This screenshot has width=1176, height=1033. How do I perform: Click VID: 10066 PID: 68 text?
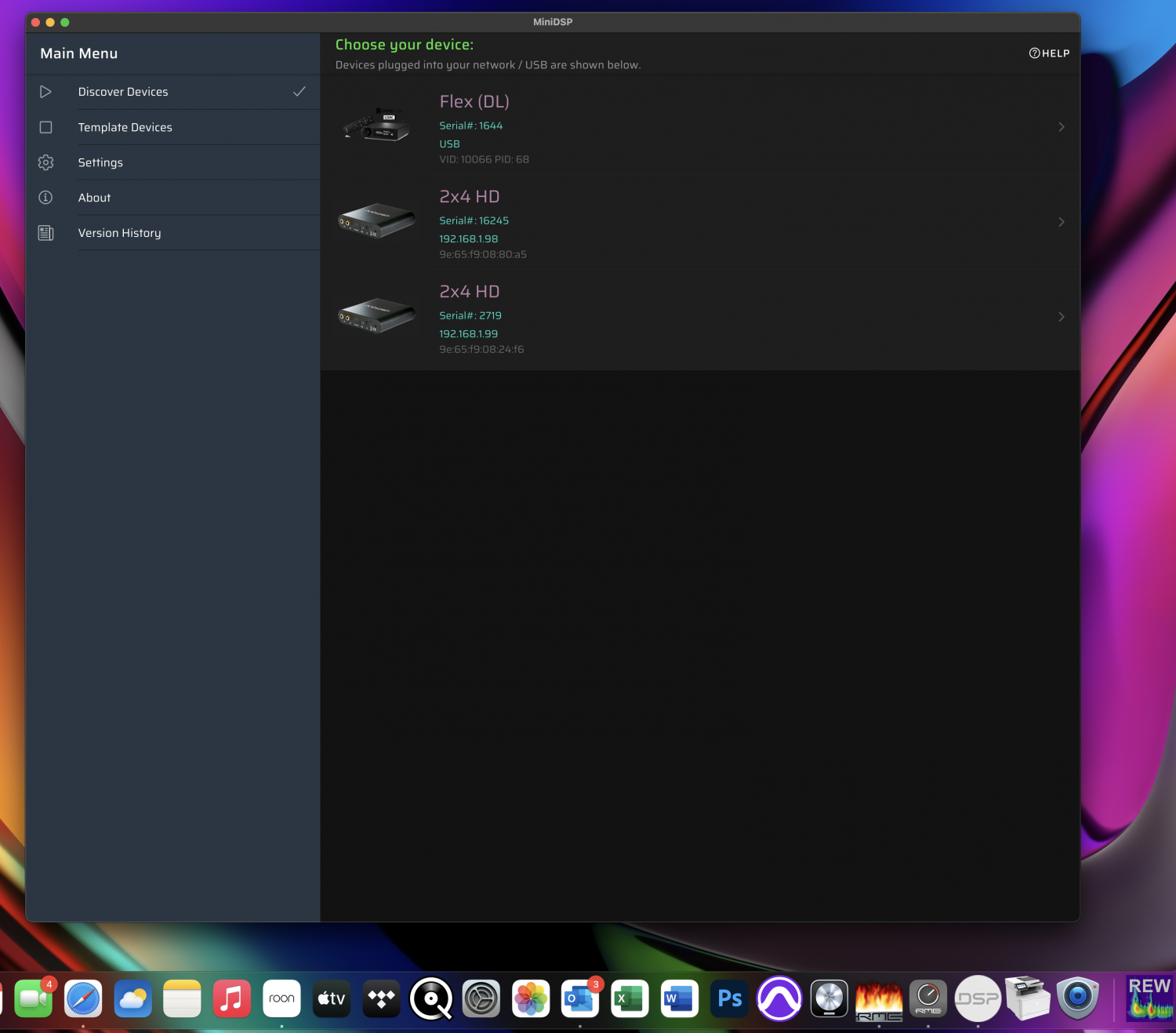coord(484,159)
